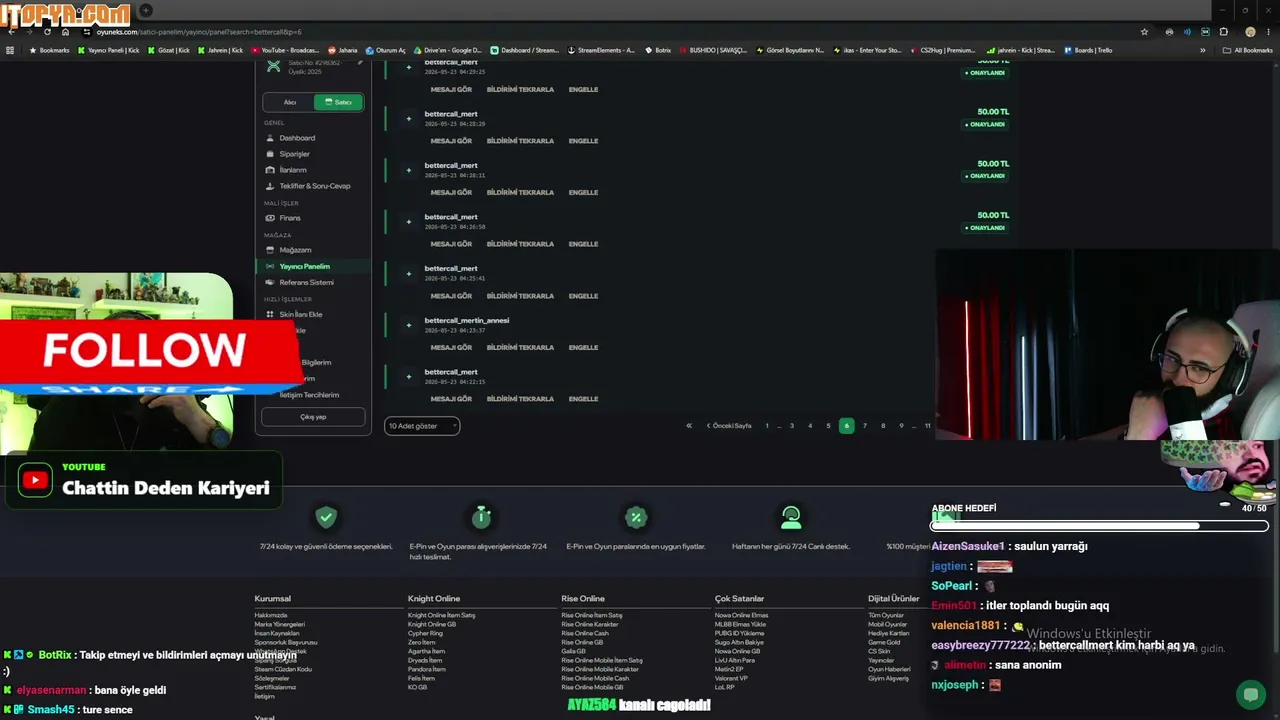1280x720 pixels.
Task: Go to pagination page 9
Action: [901, 426]
